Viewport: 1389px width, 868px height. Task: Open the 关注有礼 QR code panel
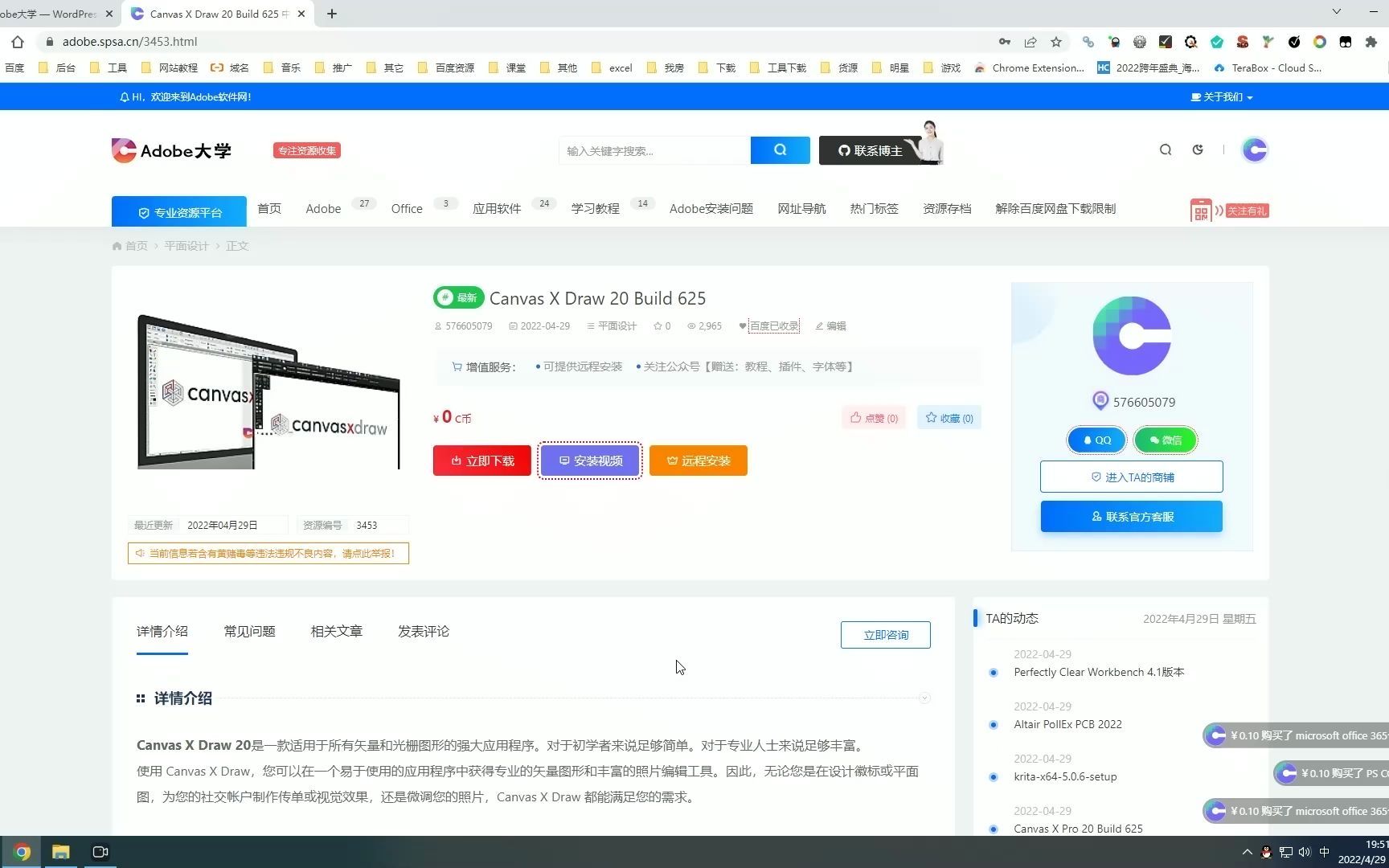point(1229,210)
